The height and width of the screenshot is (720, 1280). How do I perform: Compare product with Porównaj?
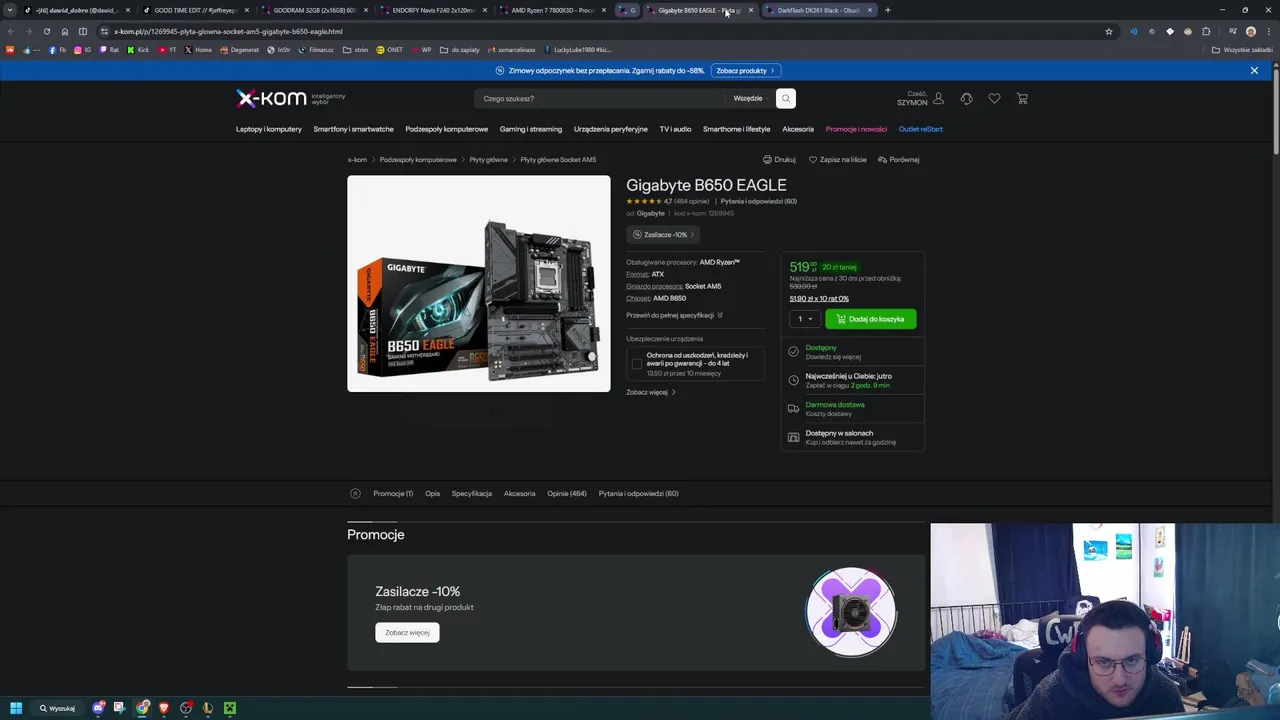[x=898, y=159]
